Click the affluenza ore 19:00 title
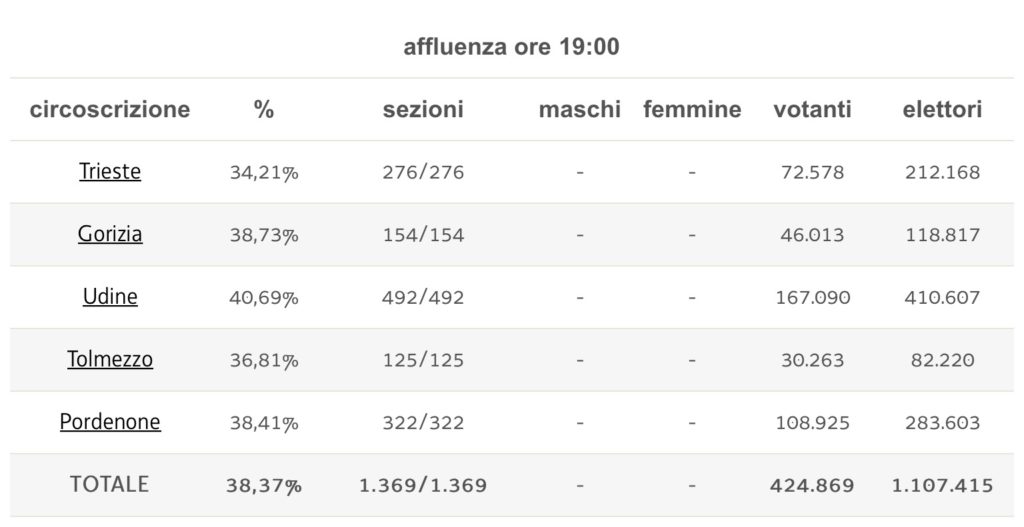The image size is (1024, 527). 511,47
